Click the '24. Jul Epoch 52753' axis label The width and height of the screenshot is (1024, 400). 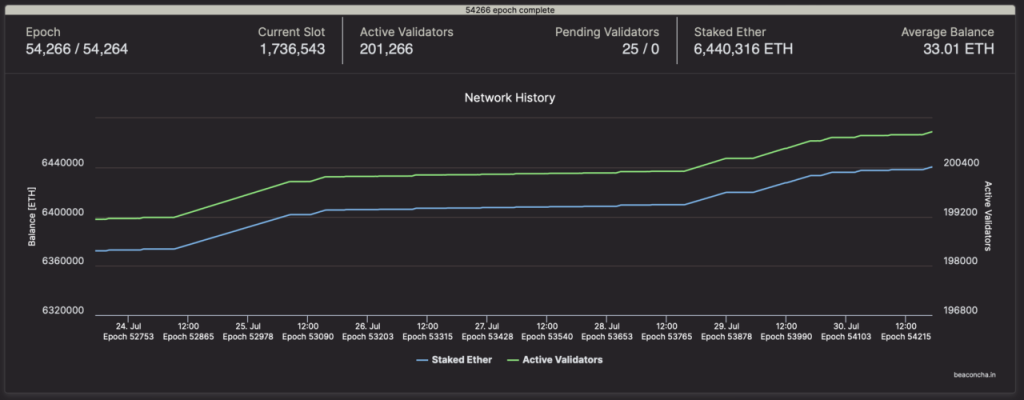[x=127, y=331]
